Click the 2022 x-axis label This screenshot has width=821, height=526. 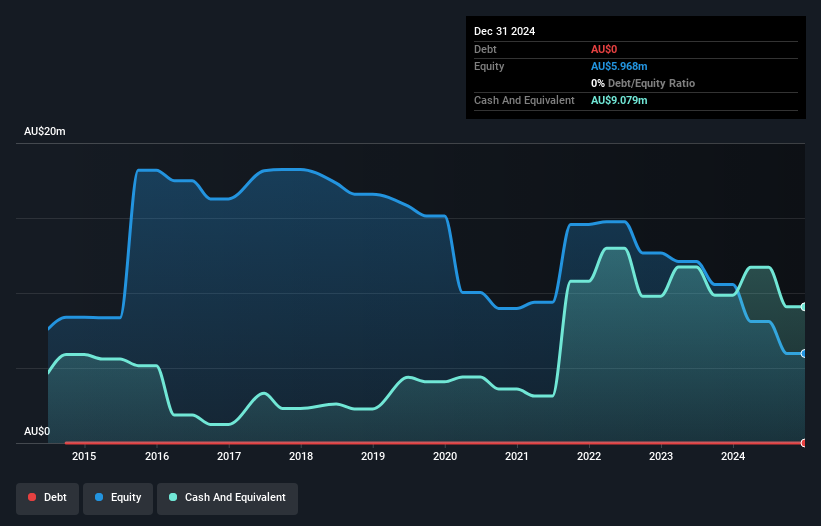(x=589, y=456)
